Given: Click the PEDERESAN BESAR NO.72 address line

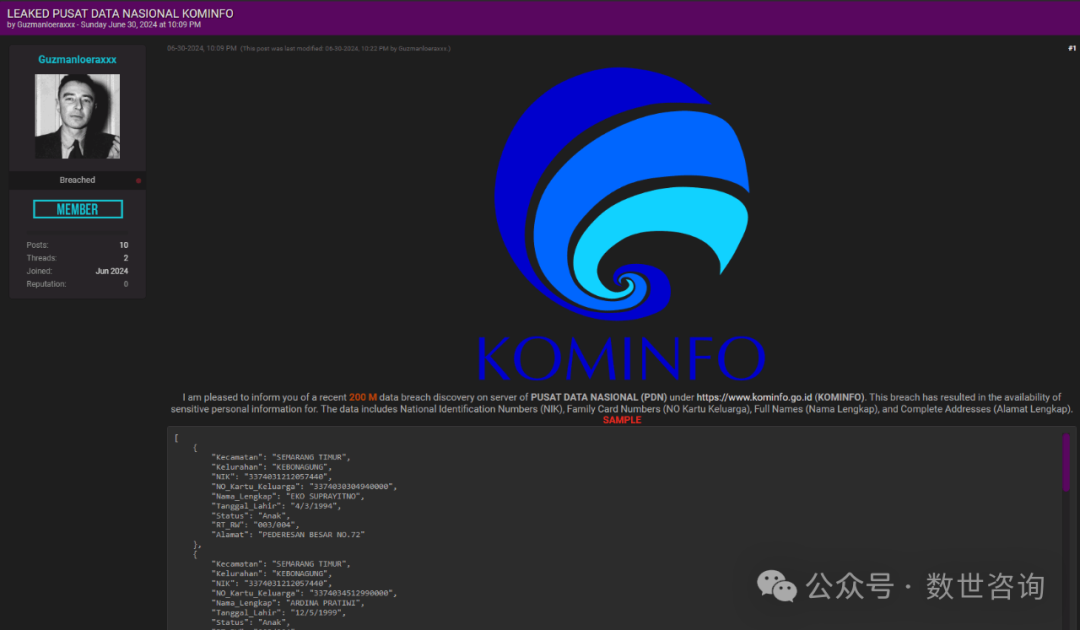Looking at the screenshot, I should point(288,535).
